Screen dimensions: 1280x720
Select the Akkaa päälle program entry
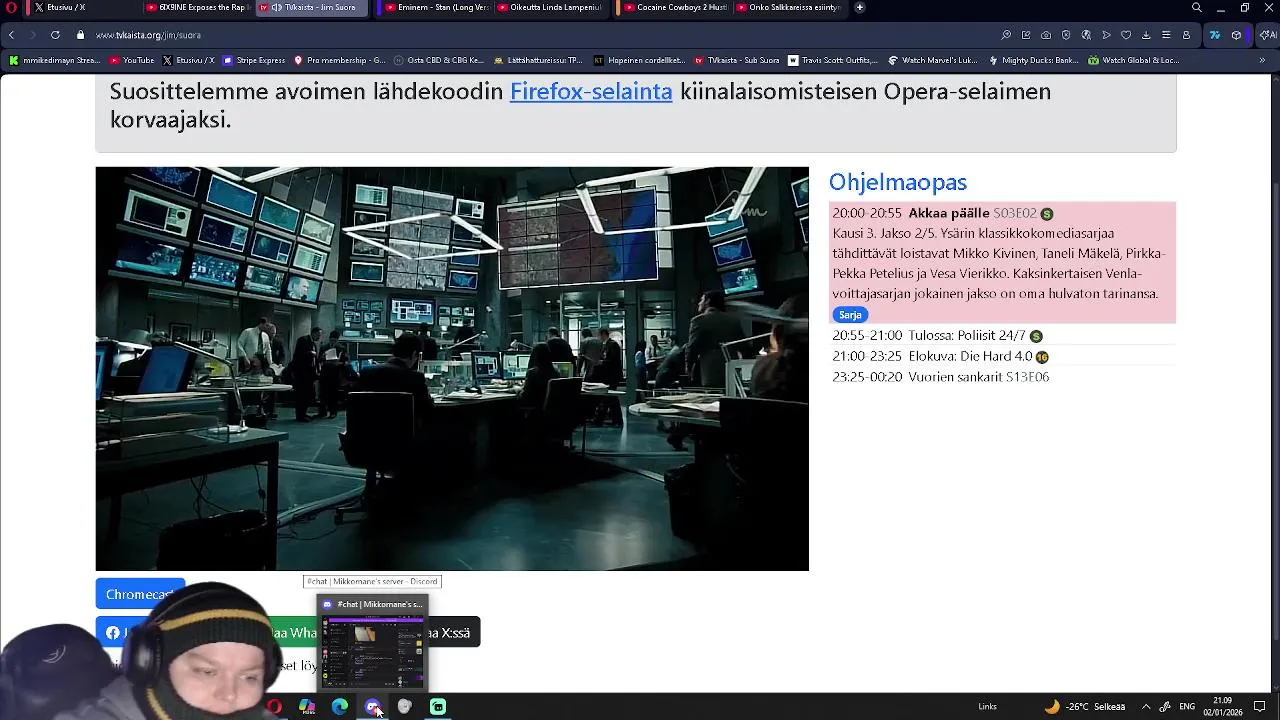coord(1002,263)
